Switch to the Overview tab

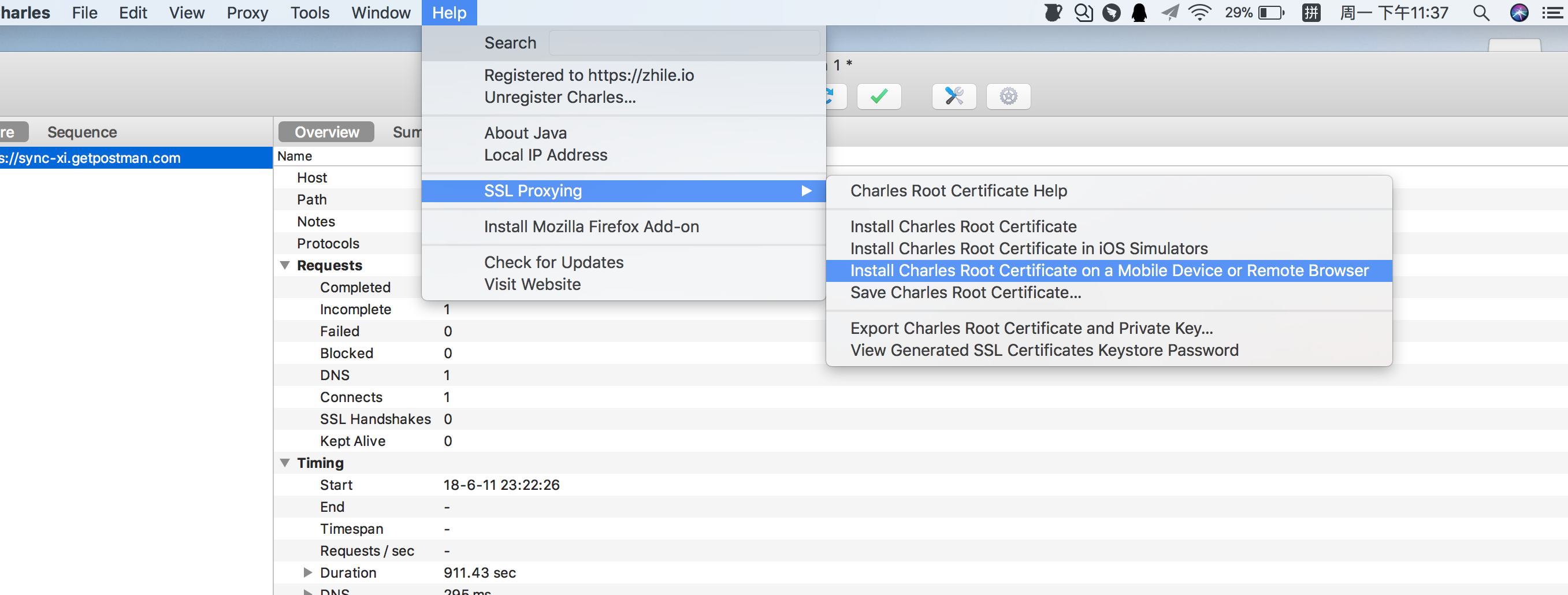pos(326,132)
